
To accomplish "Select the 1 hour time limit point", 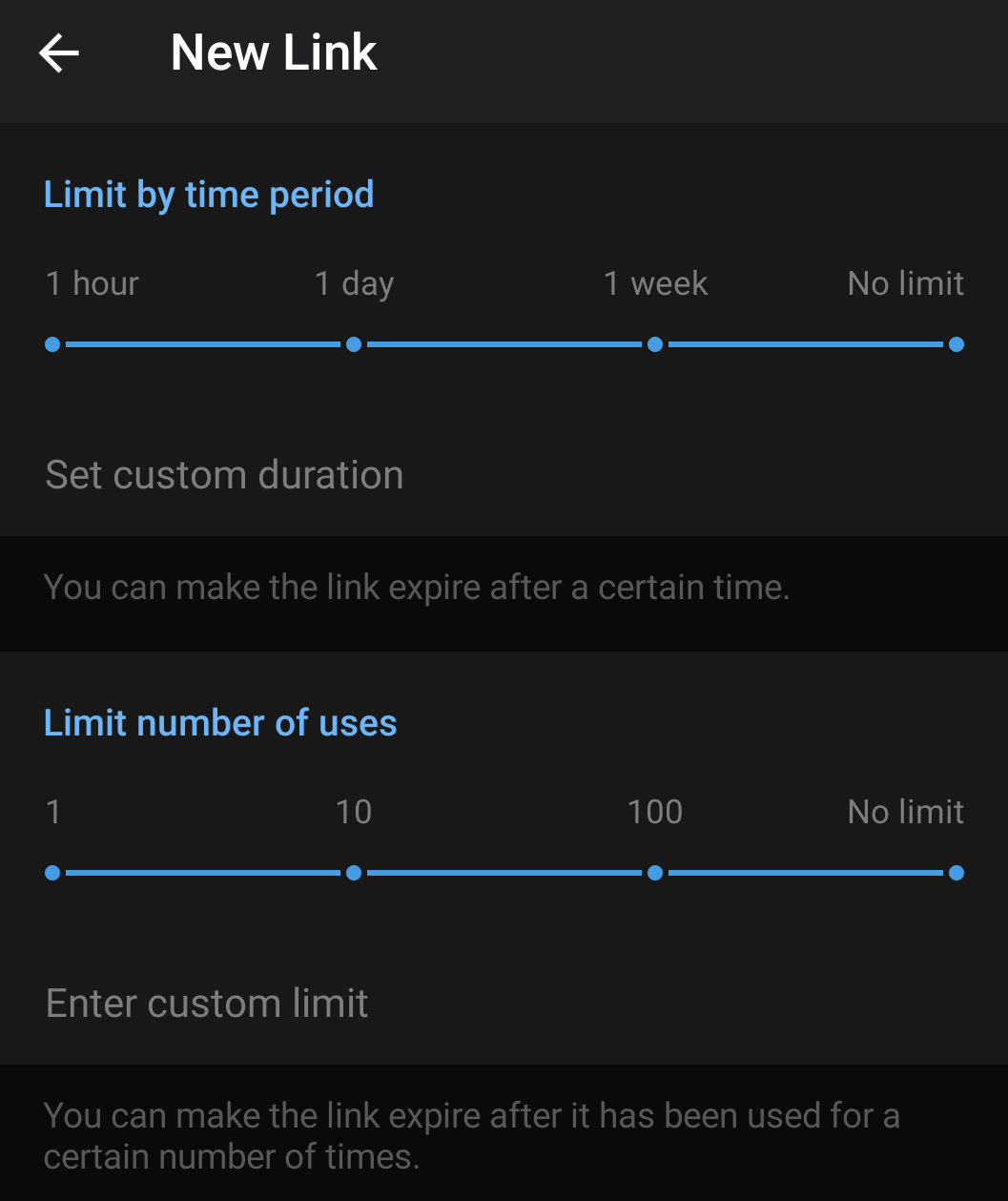I will coord(52,344).
